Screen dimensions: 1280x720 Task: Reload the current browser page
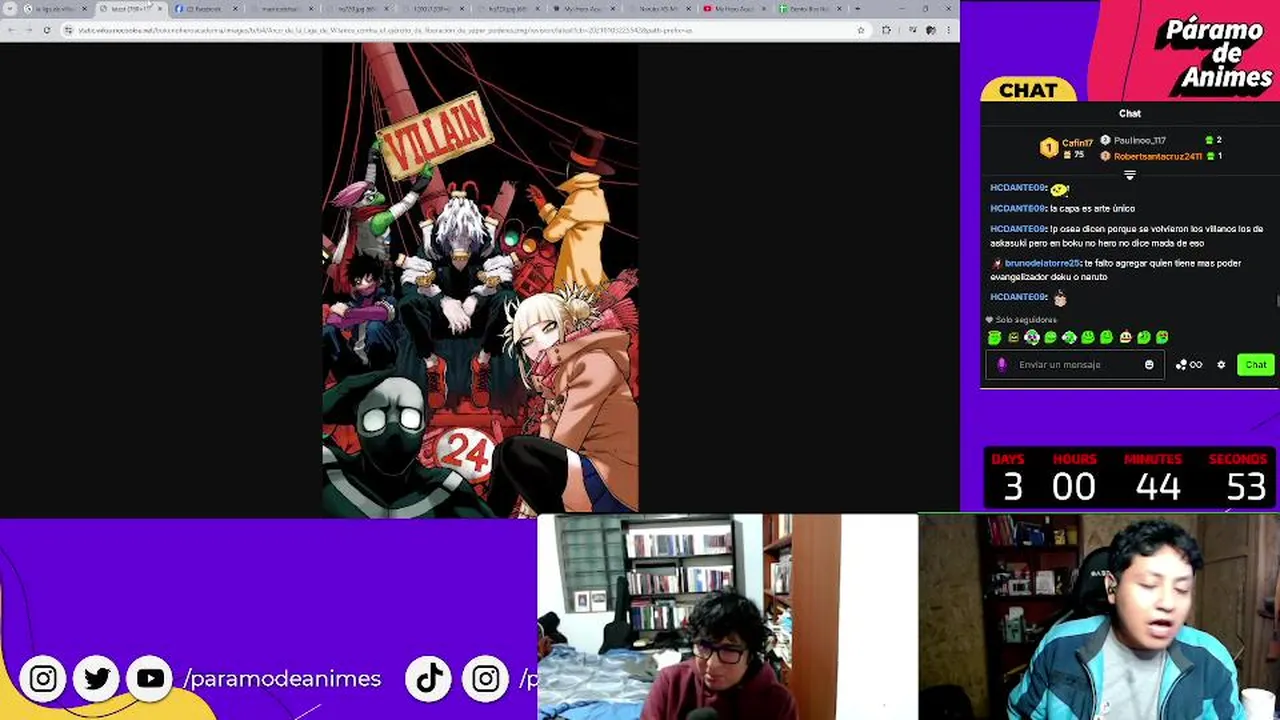(x=46, y=30)
